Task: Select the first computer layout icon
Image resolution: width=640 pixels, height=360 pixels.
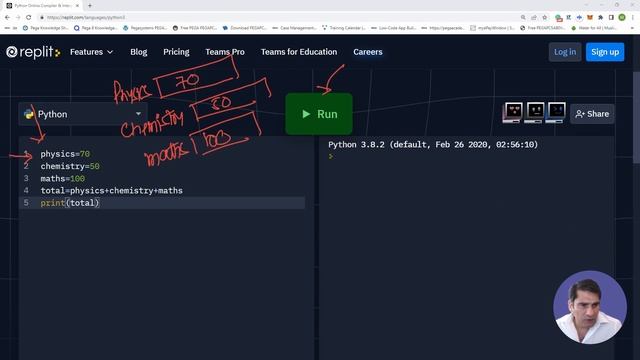Action: [x=513, y=113]
